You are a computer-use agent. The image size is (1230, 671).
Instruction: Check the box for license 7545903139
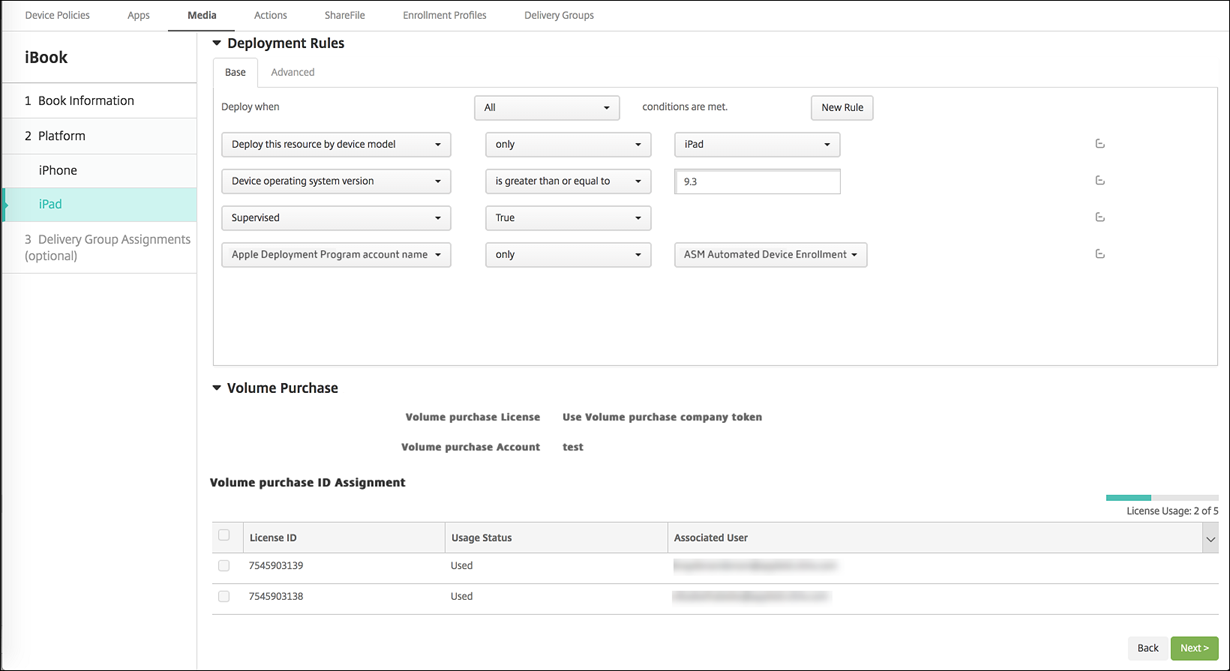point(224,566)
